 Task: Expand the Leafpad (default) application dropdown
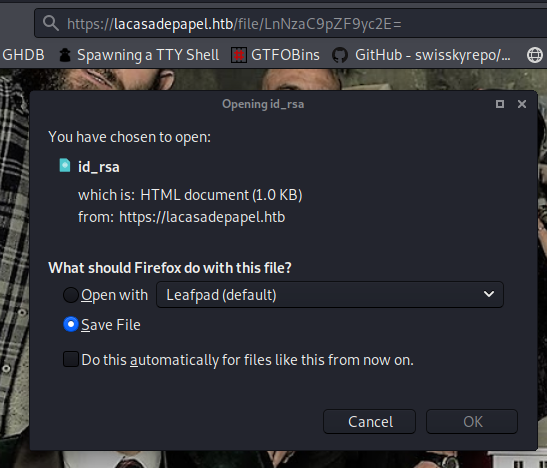click(x=330, y=295)
